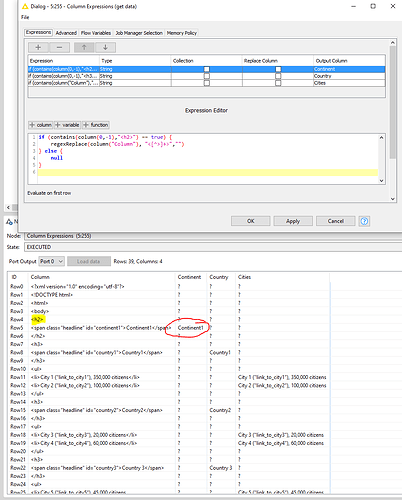Click the Apply button
Viewport: 402px width, 500px height.
coord(293,221)
